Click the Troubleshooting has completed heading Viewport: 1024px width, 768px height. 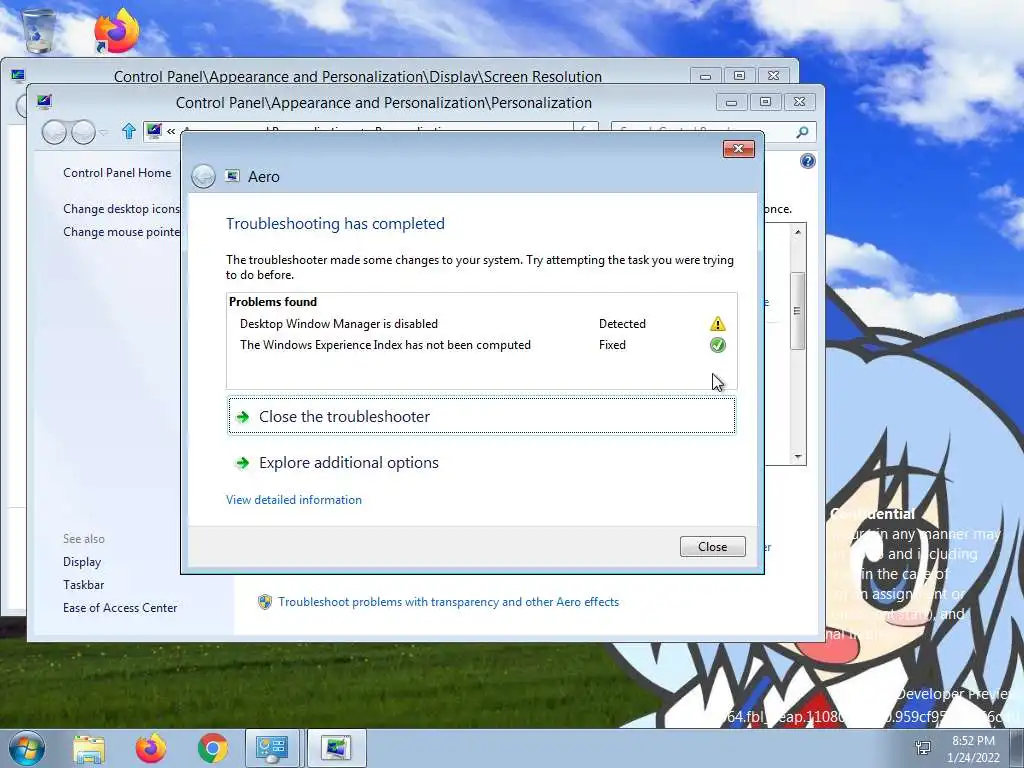(x=335, y=223)
